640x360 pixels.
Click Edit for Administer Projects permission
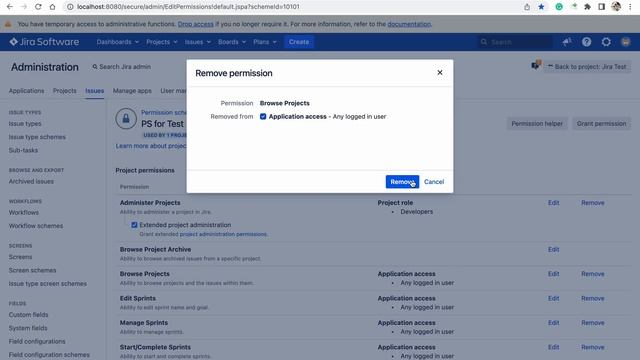click(553, 202)
